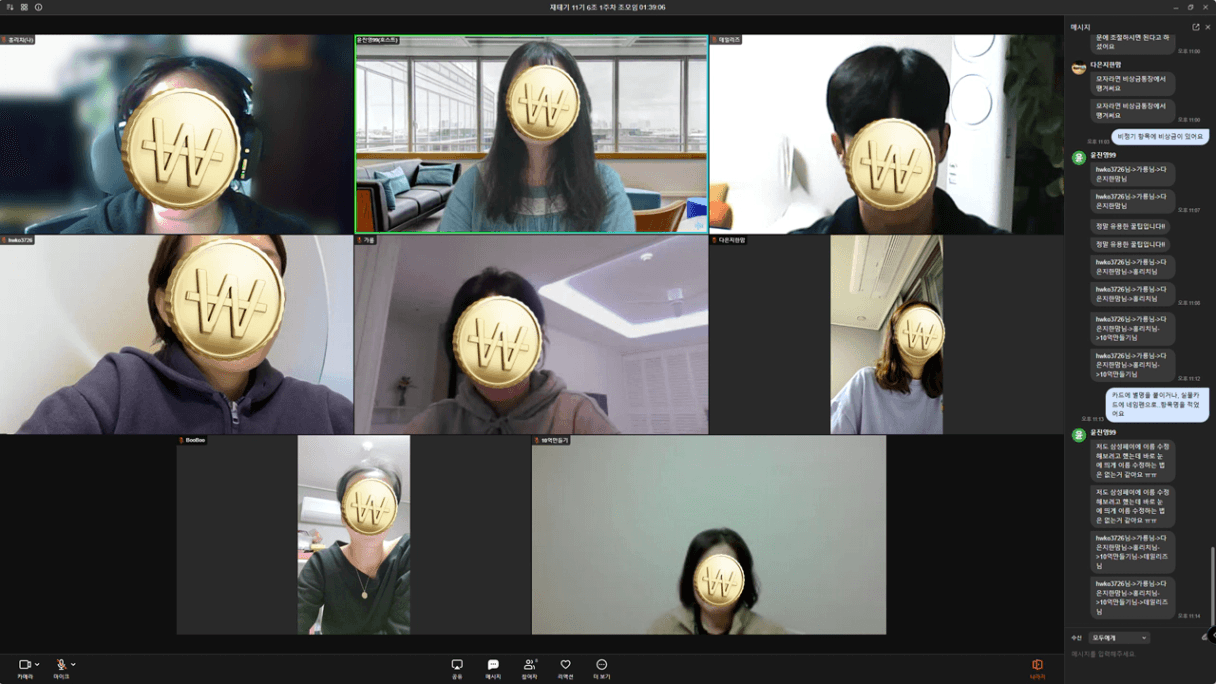Close the message panel X icon
Screen dimensions: 1216x684
[1208, 27]
